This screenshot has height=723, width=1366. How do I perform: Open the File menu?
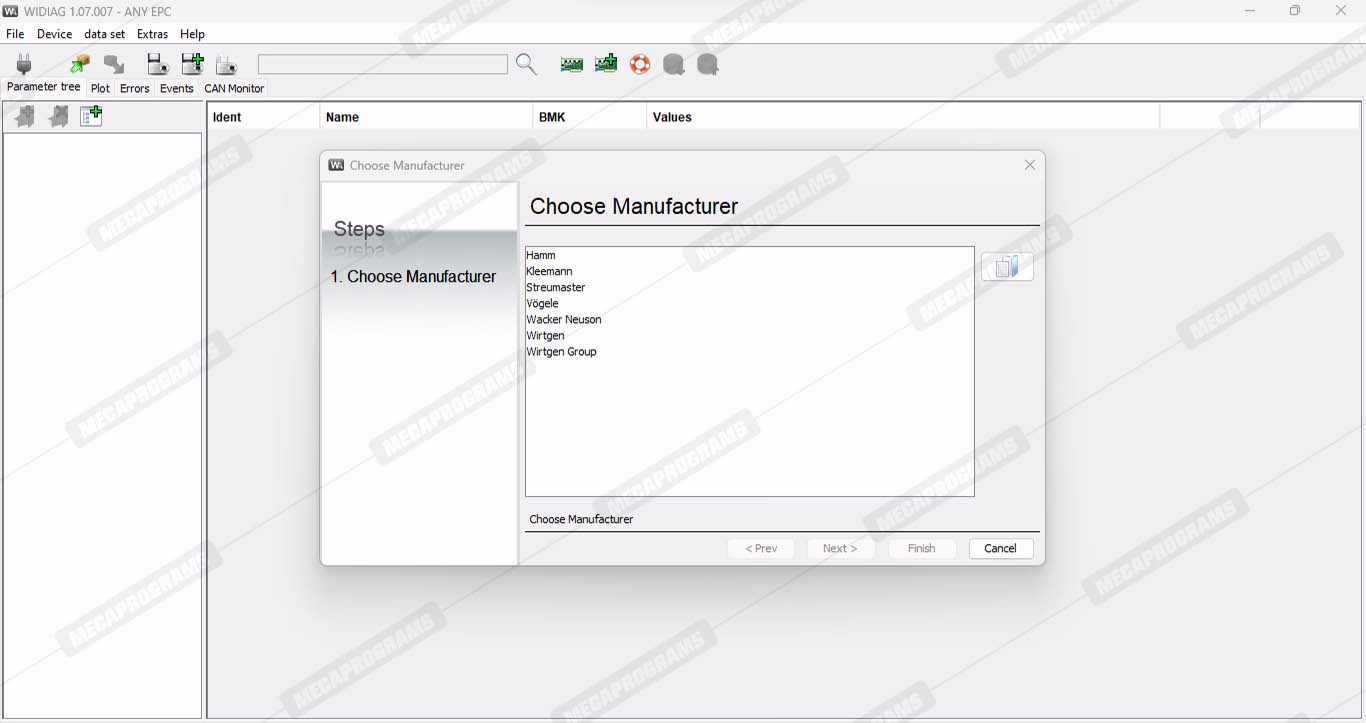[15, 34]
